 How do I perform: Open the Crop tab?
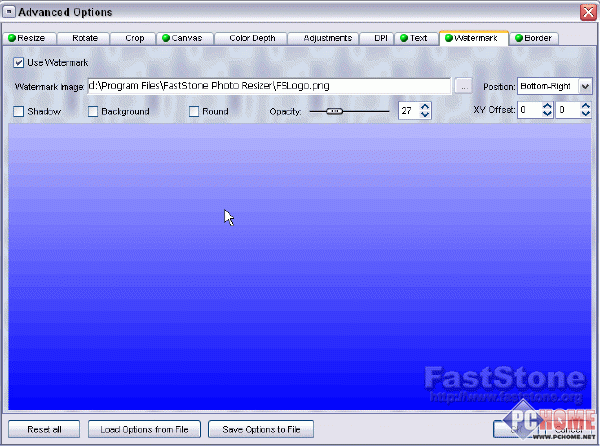point(134,38)
